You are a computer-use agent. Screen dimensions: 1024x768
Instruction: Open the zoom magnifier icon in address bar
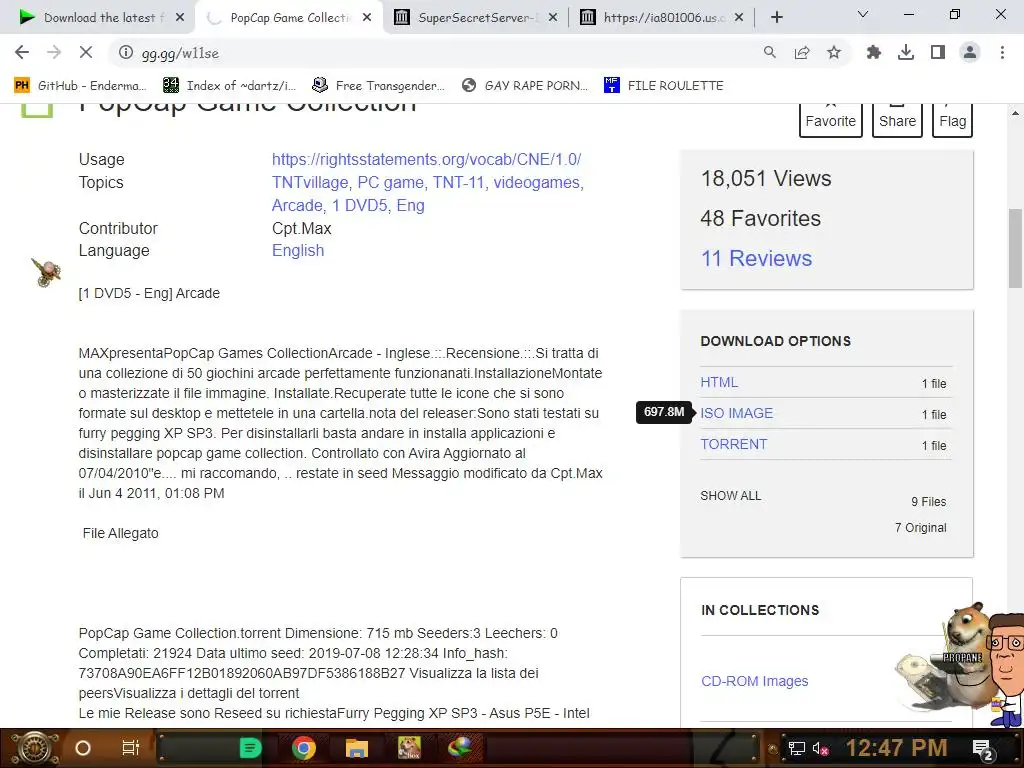point(770,53)
